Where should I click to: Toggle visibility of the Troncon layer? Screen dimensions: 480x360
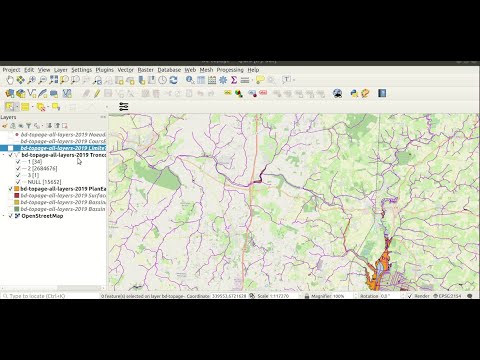pyautogui.click(x=11, y=155)
